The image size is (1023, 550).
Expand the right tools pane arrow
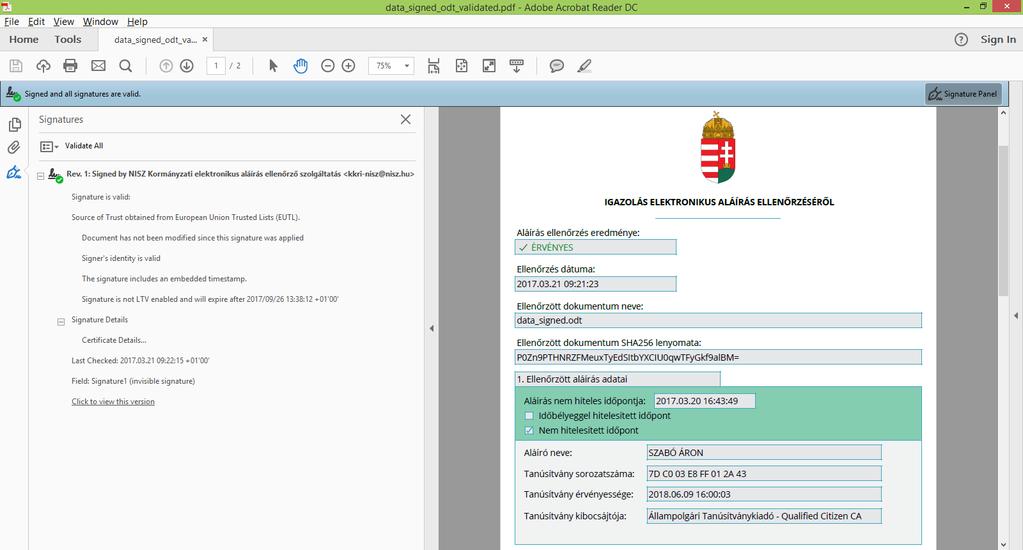point(1016,316)
